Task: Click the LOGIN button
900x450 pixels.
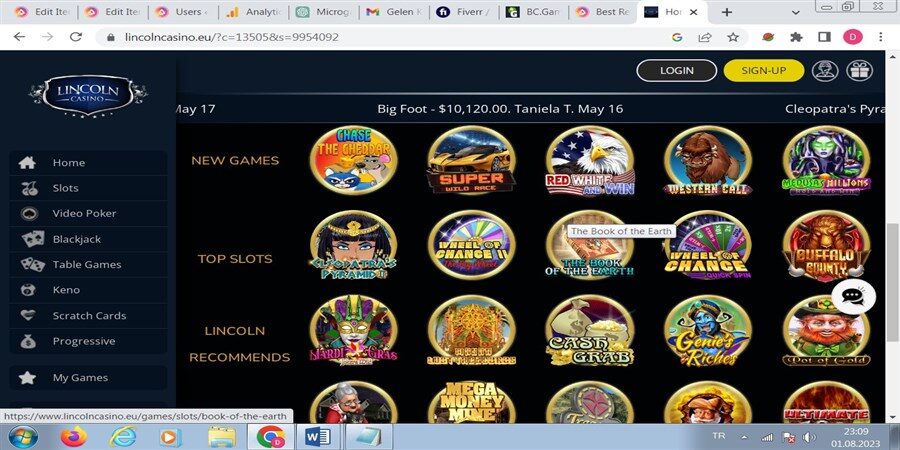Action: click(x=677, y=71)
